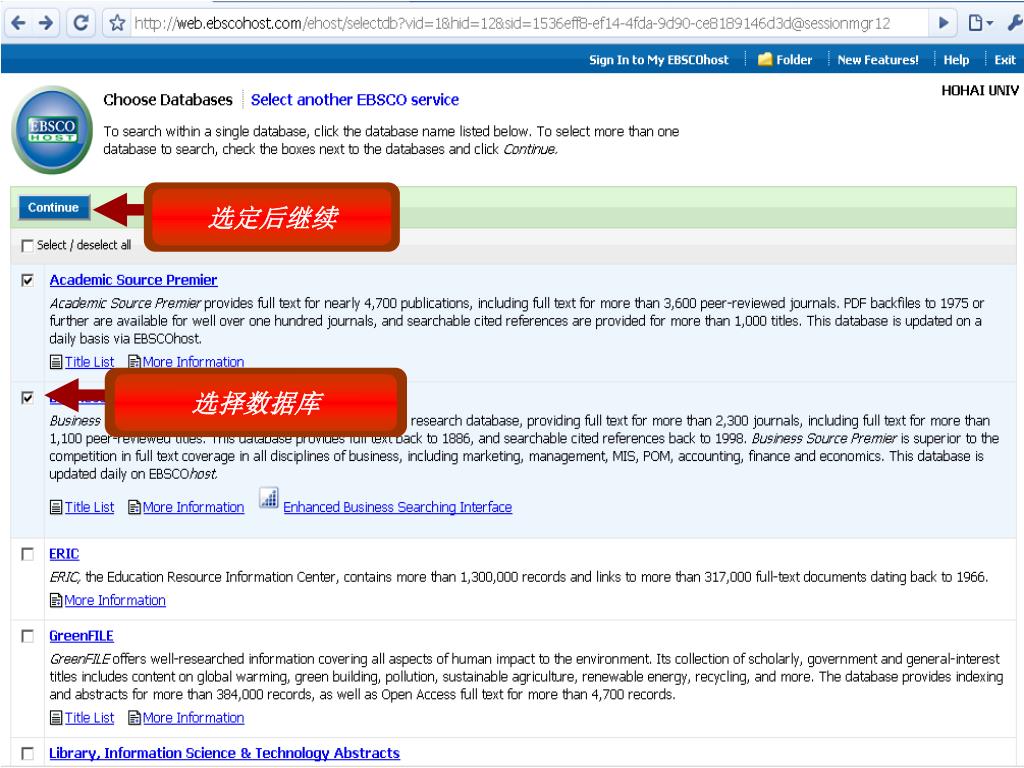Click the Title List icon under GreenFILE

click(56, 718)
